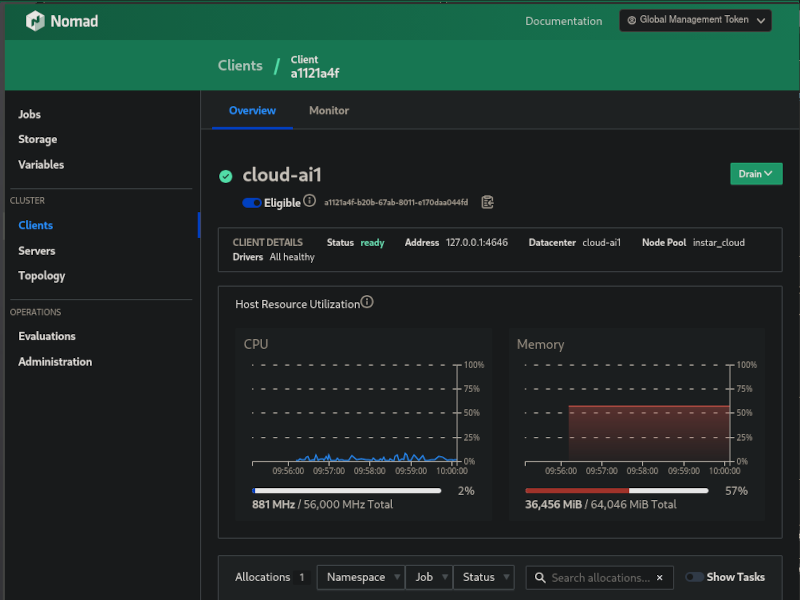The image size is (800, 600).
Task: Click the ready status value
Action: coord(372,243)
